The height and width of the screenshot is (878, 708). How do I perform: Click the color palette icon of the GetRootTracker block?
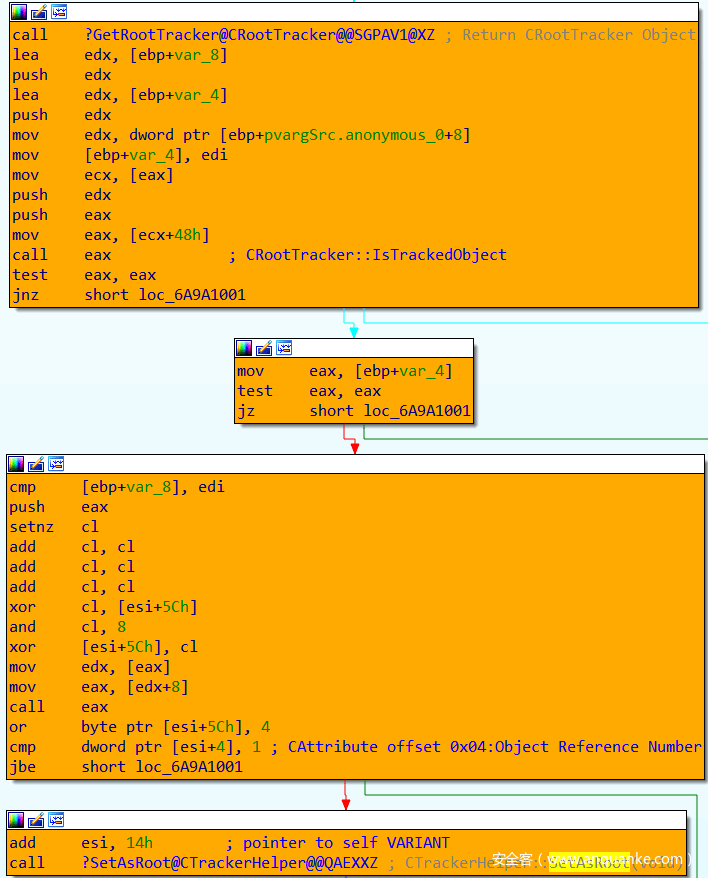pyautogui.click(x=19, y=12)
